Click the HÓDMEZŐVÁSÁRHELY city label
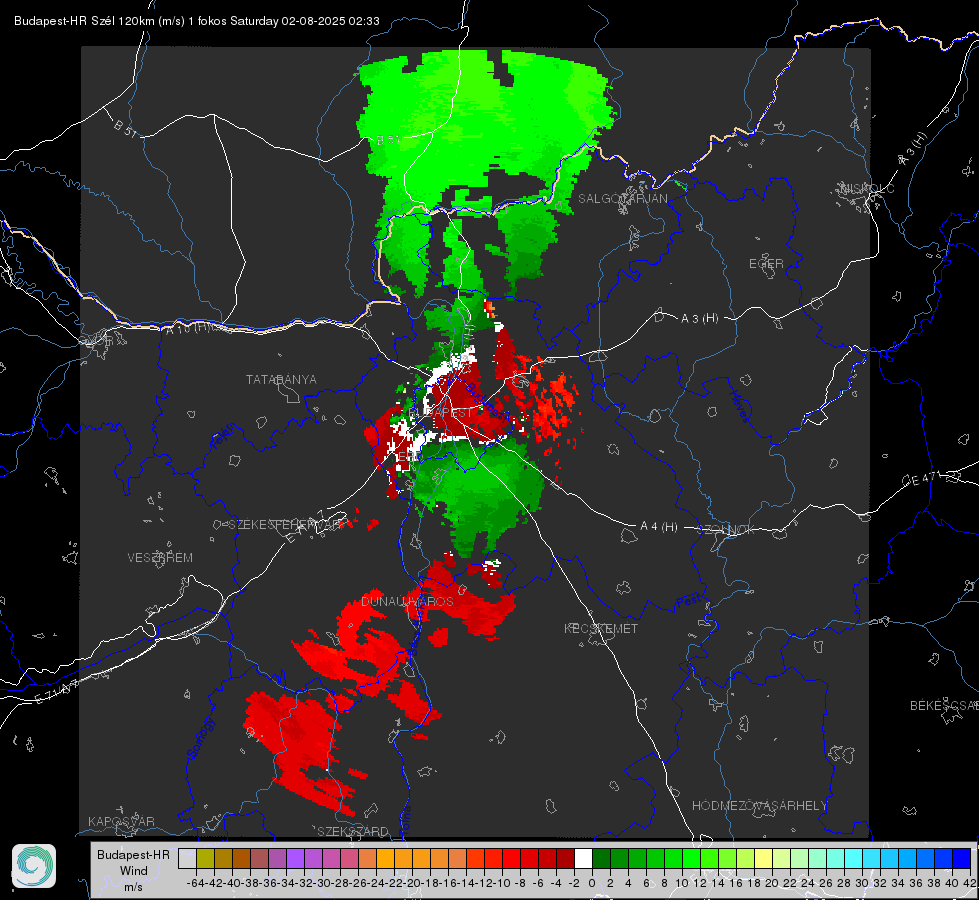Viewport: 979px width, 900px height. [759, 806]
